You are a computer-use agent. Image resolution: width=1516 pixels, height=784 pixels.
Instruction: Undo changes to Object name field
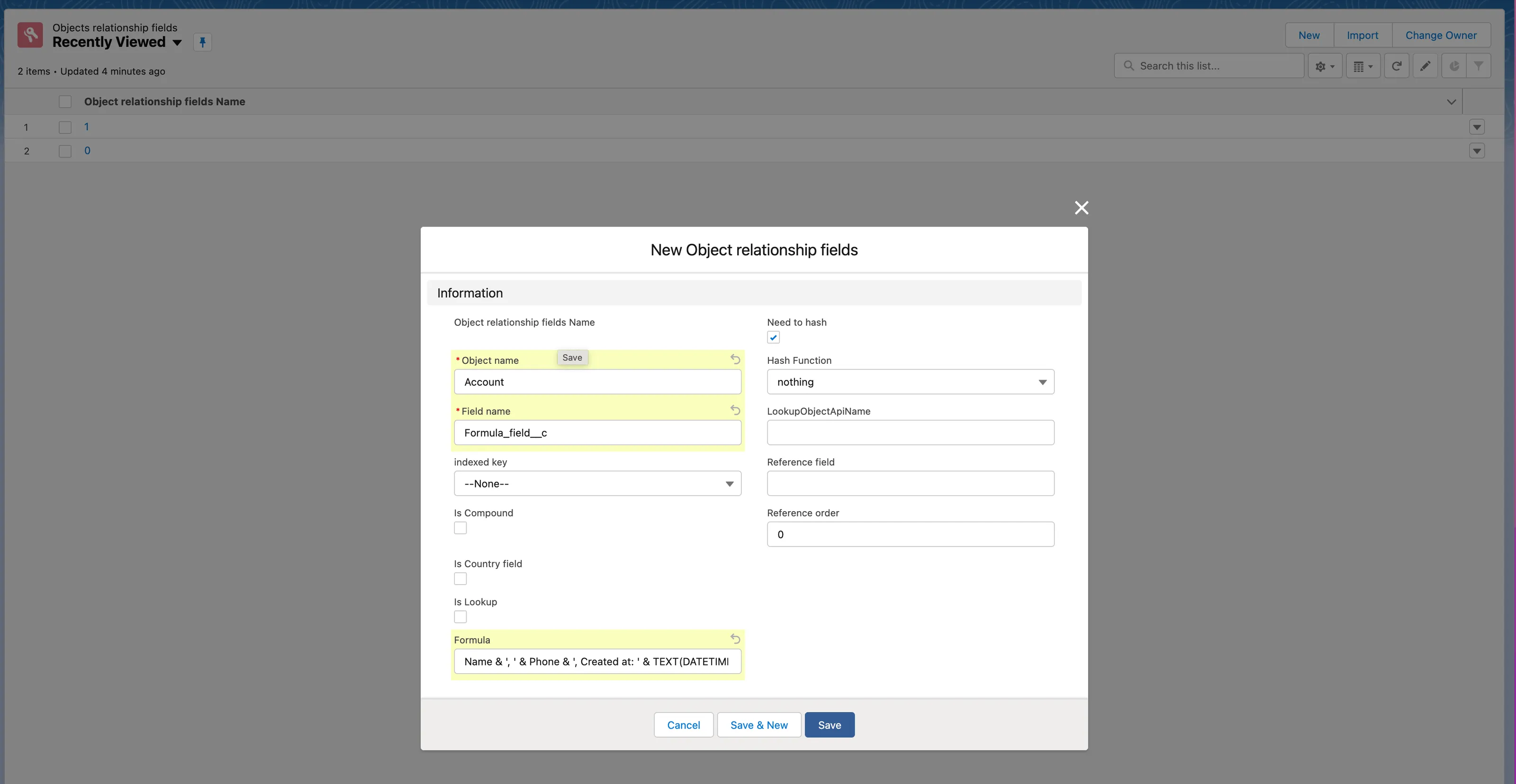(x=735, y=359)
